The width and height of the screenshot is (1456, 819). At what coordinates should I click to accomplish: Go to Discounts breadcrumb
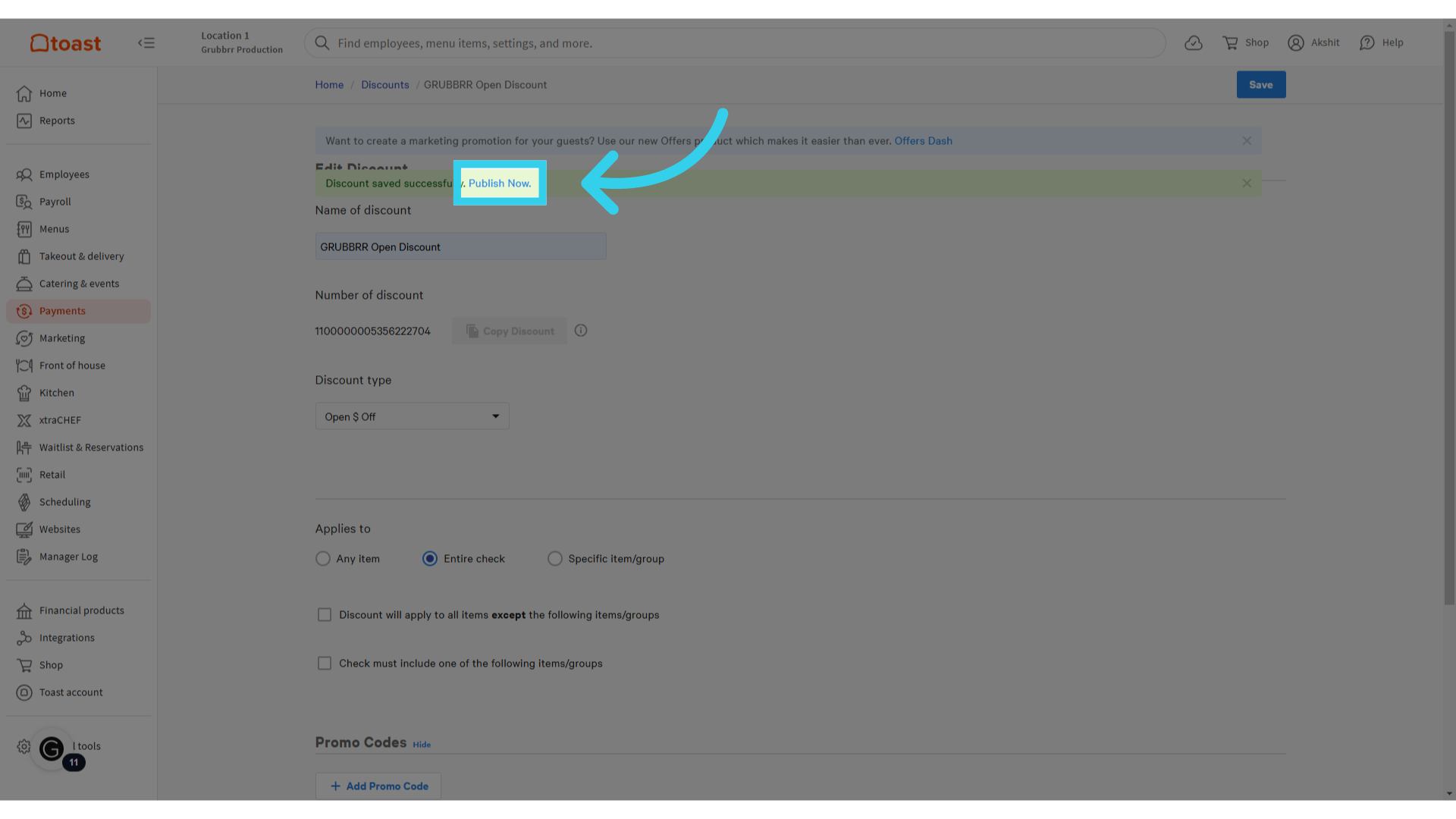point(384,85)
